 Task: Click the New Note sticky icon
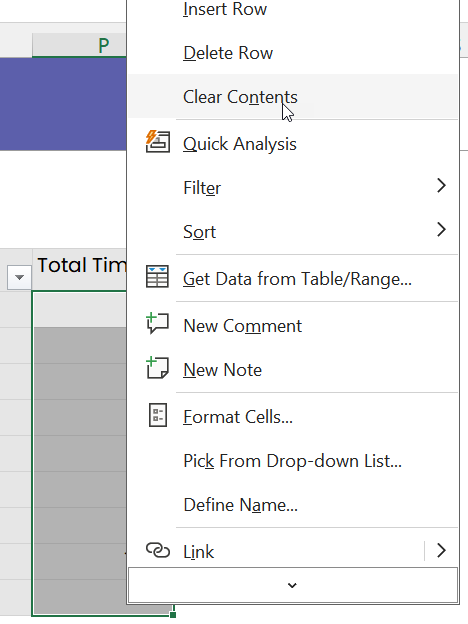(158, 367)
